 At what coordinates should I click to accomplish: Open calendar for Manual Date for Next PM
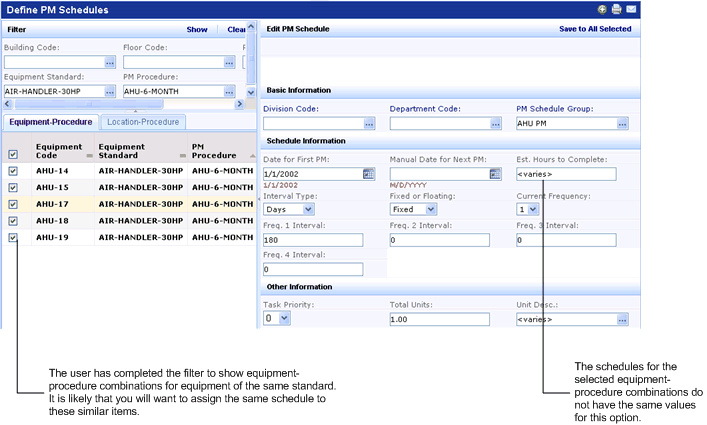494,174
